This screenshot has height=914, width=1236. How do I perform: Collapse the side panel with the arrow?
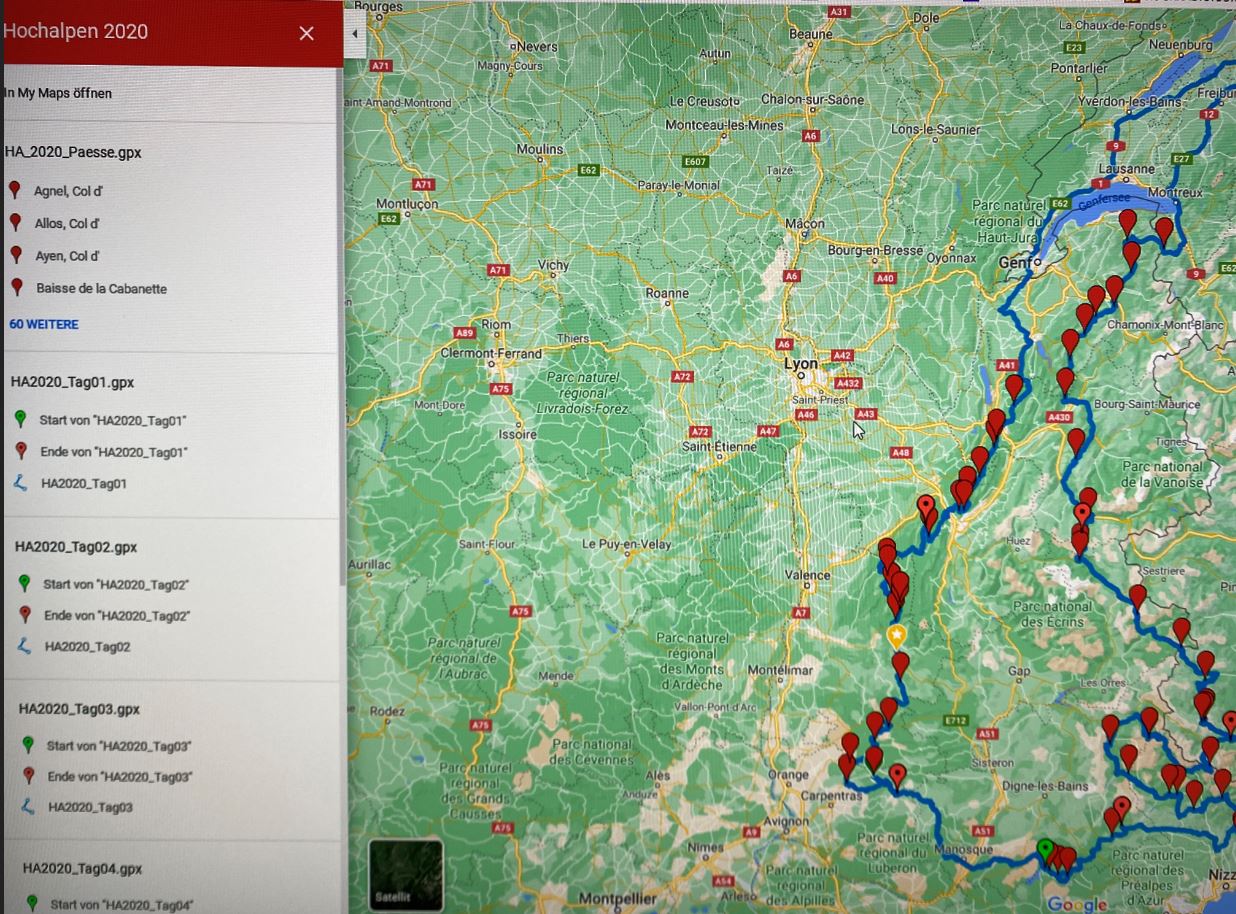pyautogui.click(x=355, y=33)
